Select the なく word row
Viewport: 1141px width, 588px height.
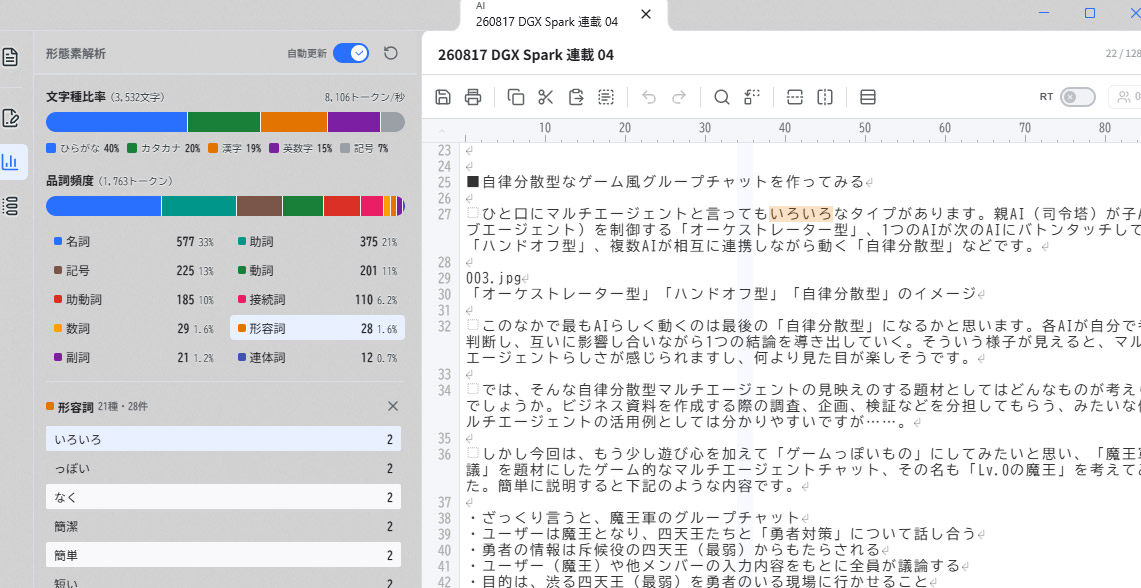(223, 498)
